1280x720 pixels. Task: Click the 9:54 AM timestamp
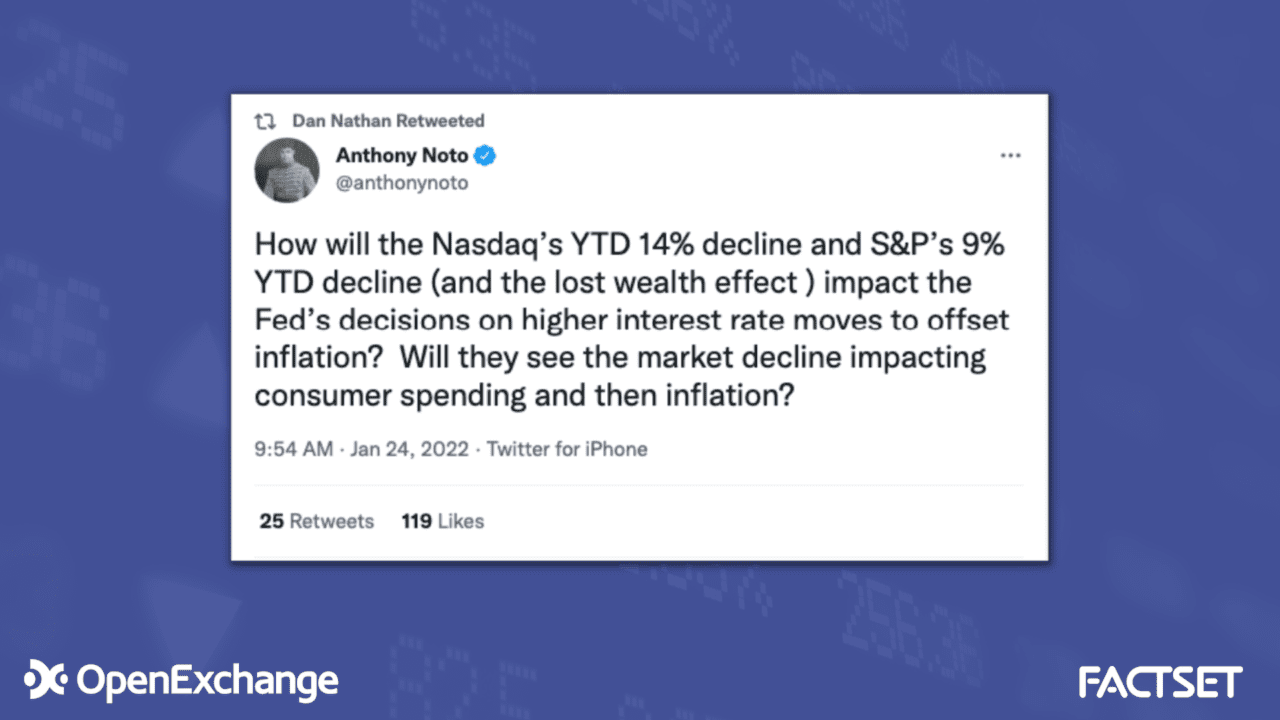coord(293,449)
